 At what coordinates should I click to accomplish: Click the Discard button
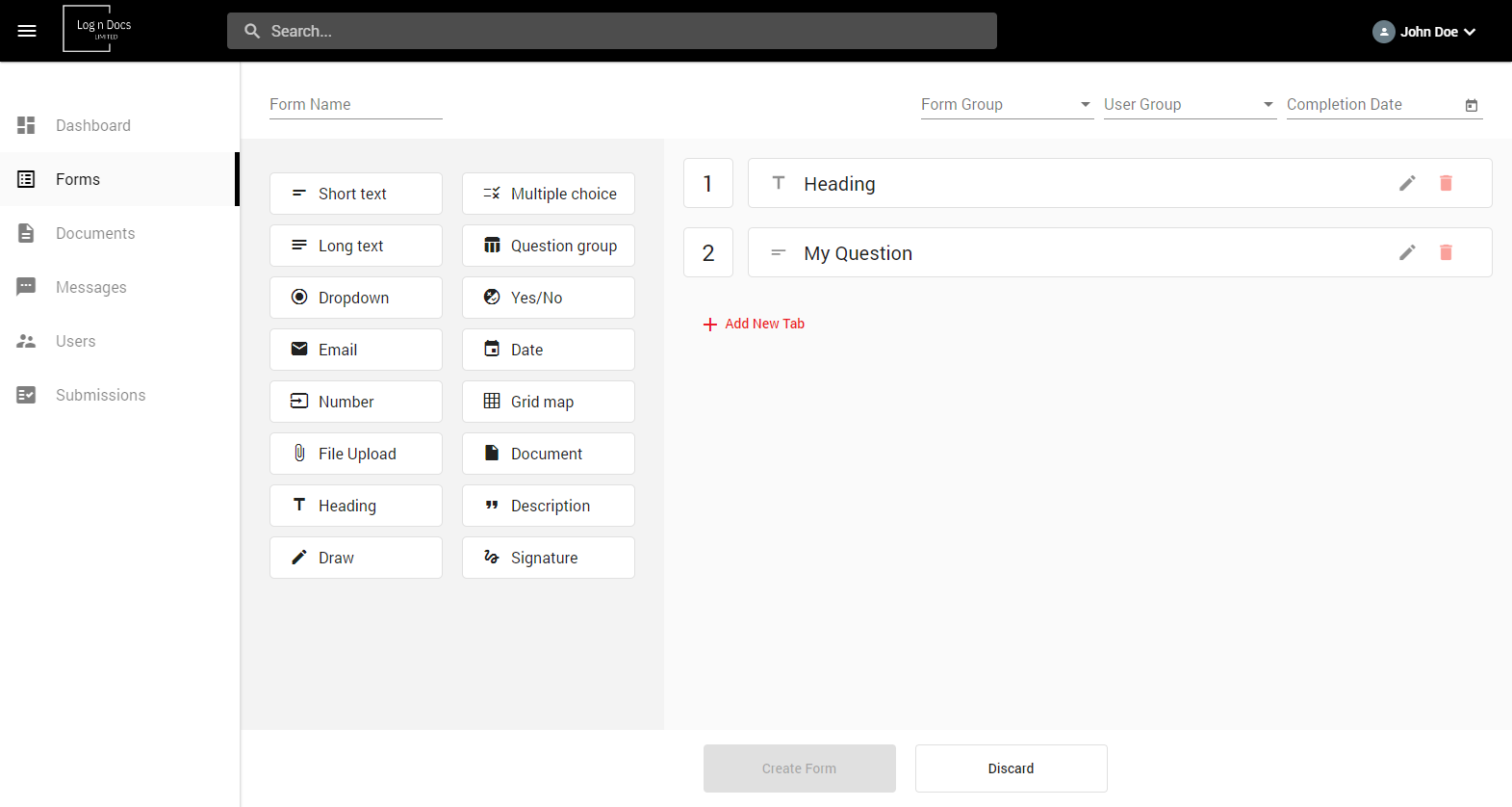(x=1011, y=768)
